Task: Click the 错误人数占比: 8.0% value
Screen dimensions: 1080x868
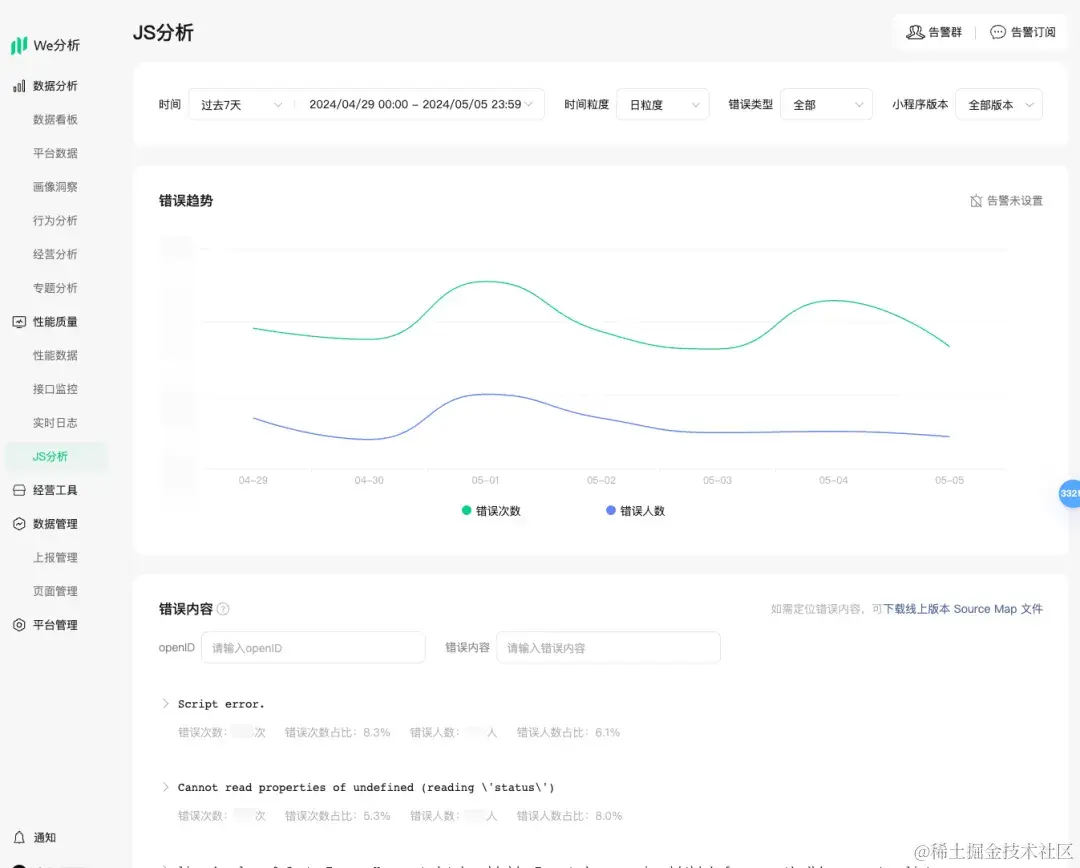Action: click(x=569, y=816)
